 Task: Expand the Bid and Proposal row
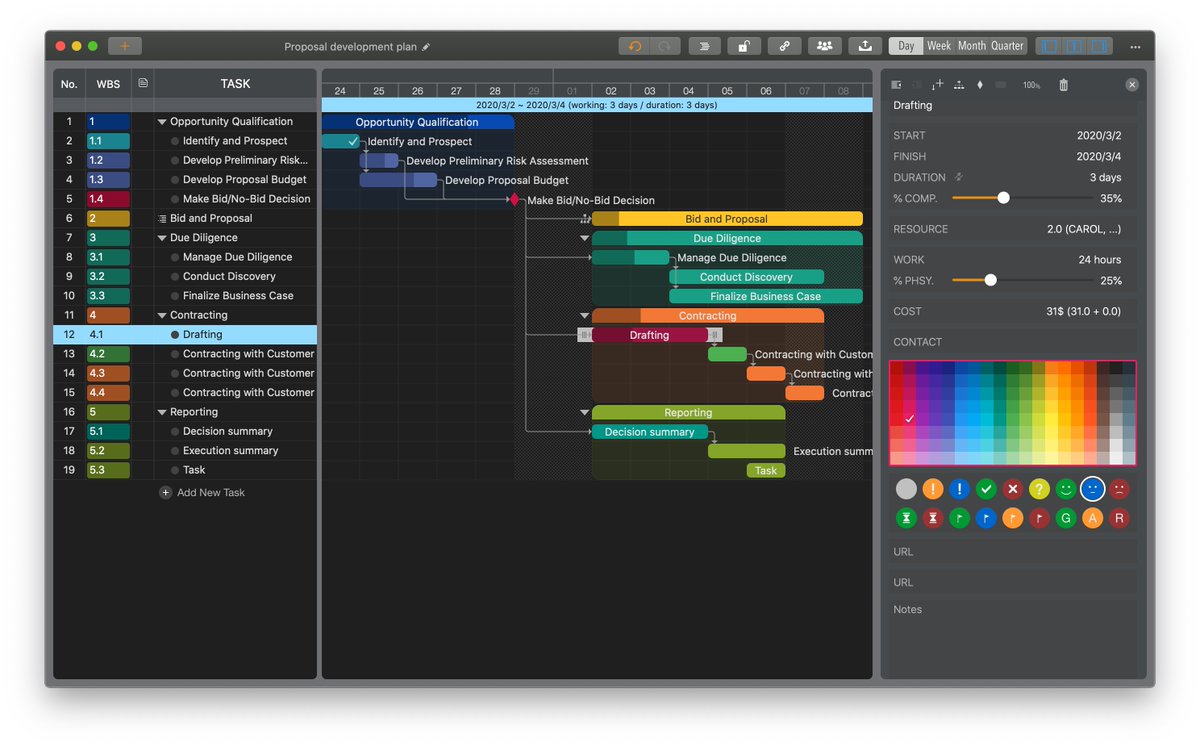pos(162,218)
